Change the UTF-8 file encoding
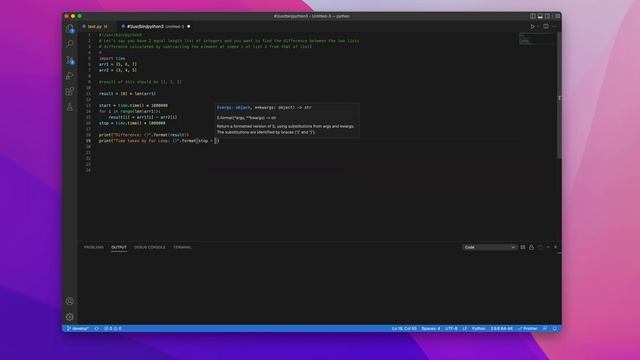This screenshot has width=640, height=360. (451, 329)
